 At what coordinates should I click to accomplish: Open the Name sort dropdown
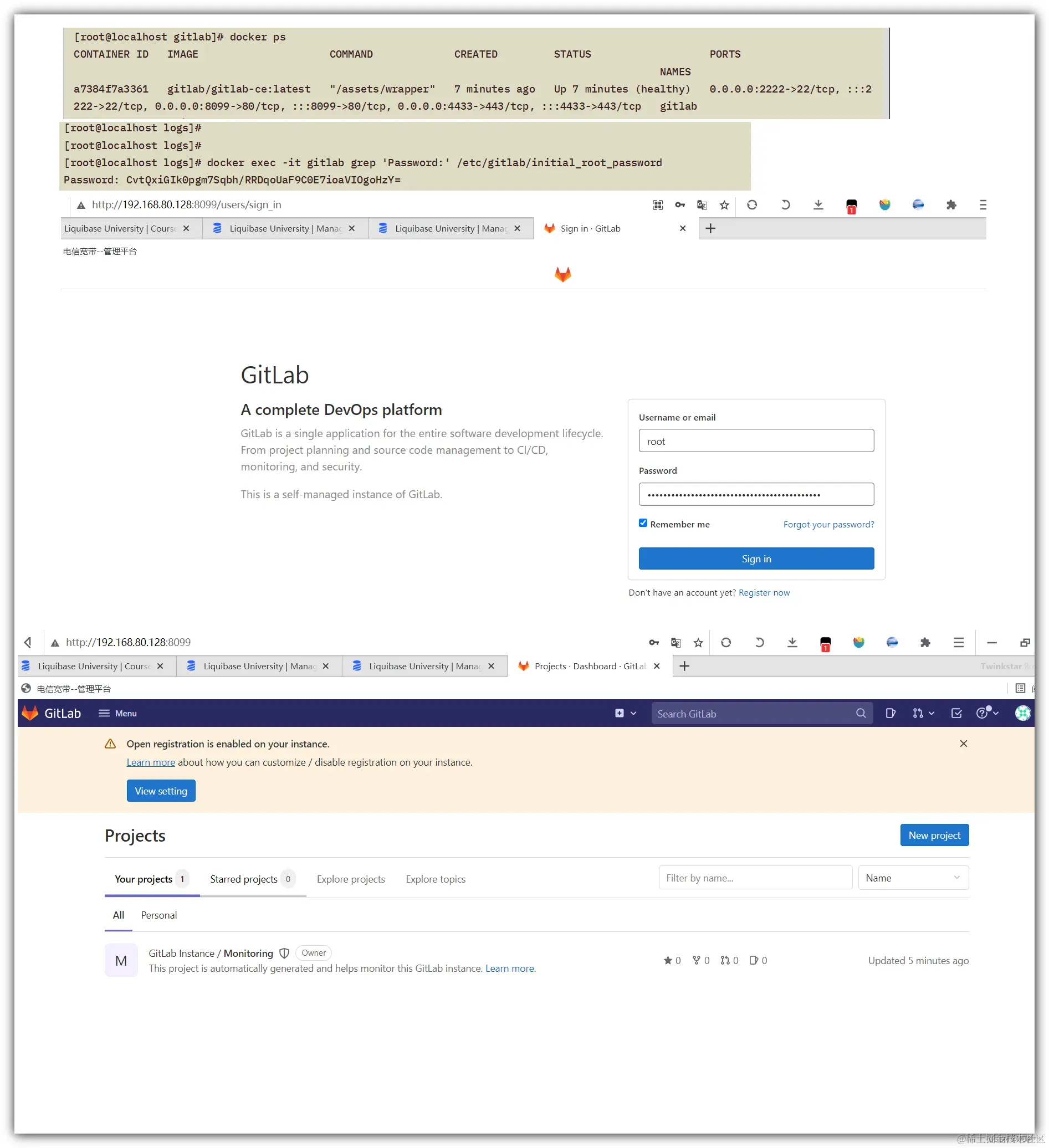pyautogui.click(x=913, y=878)
